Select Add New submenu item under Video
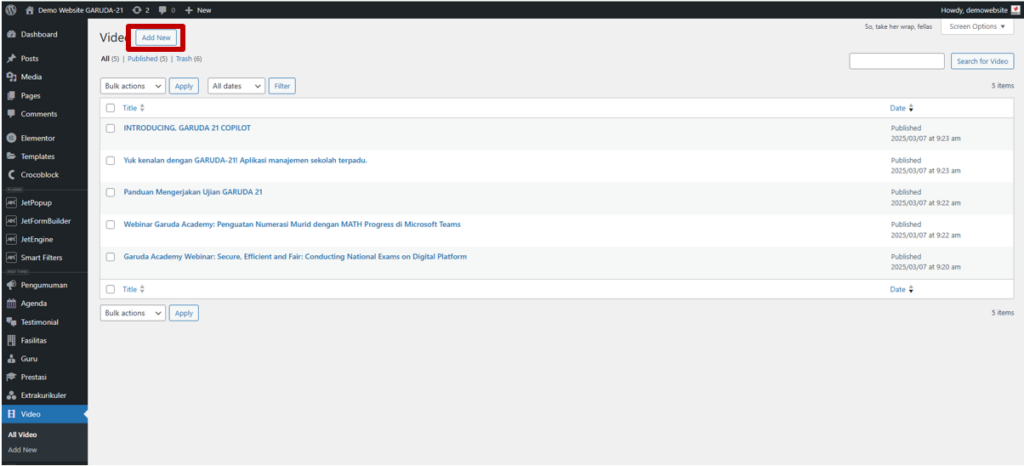The width and height of the screenshot is (1024, 466). [22, 450]
